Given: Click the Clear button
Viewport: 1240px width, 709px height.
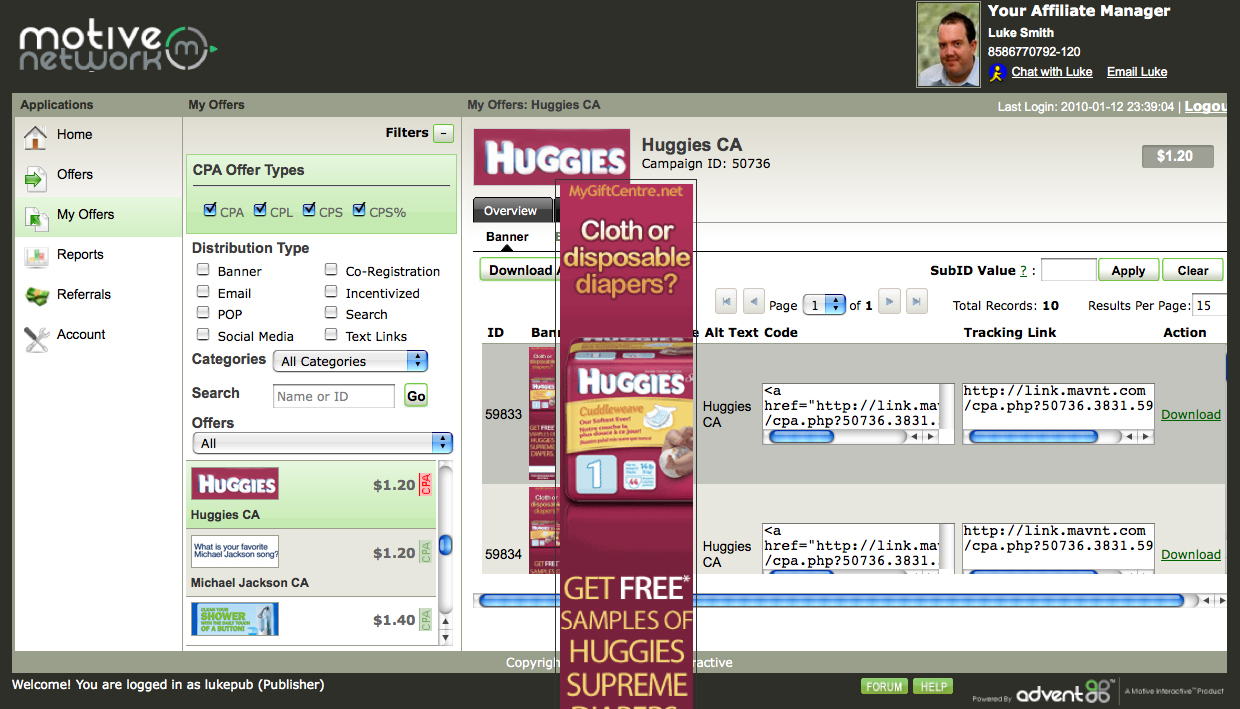Looking at the screenshot, I should point(1193,270).
